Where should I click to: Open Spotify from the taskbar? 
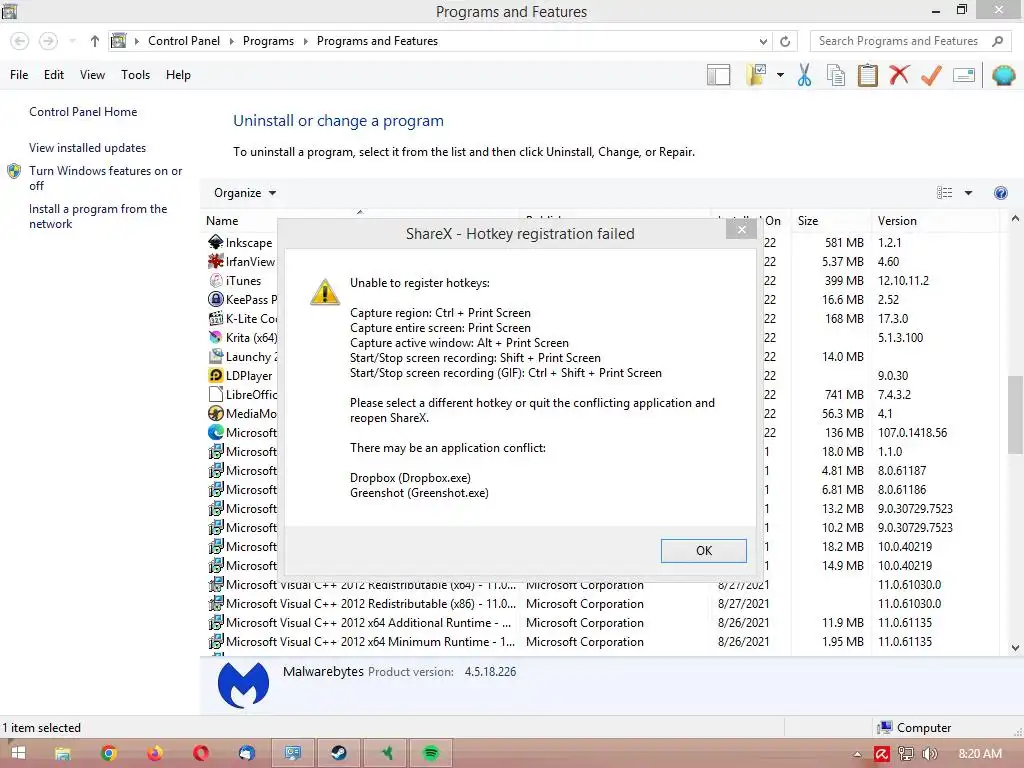(430, 753)
